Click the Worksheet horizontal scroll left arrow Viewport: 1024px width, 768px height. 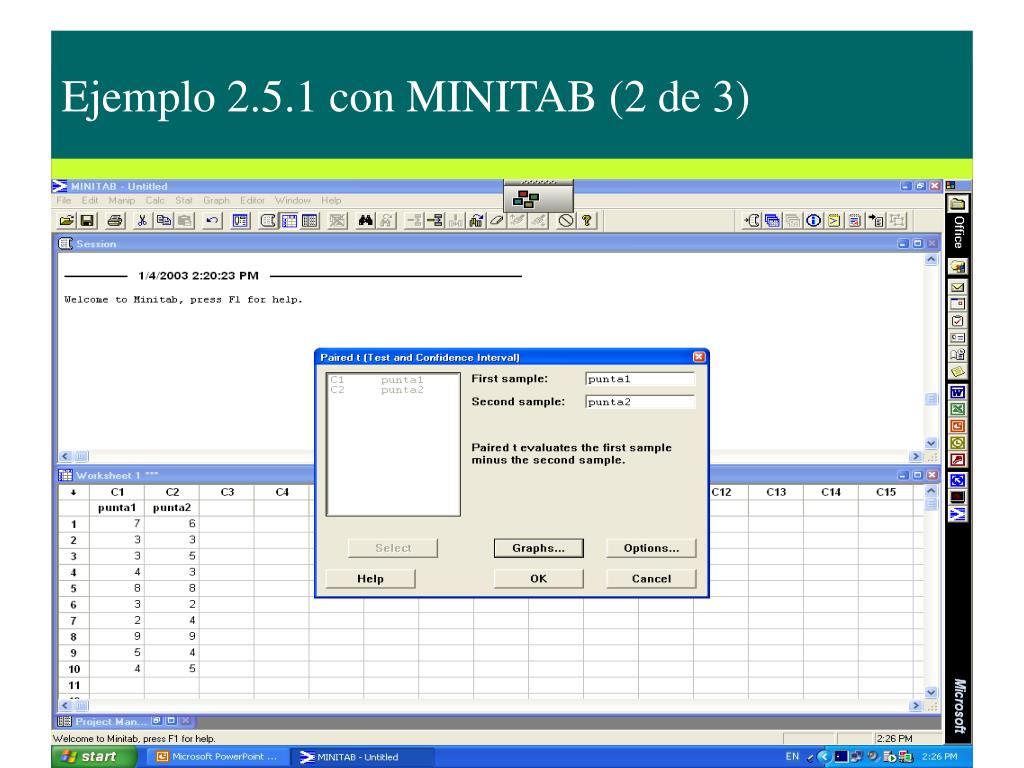coord(65,705)
